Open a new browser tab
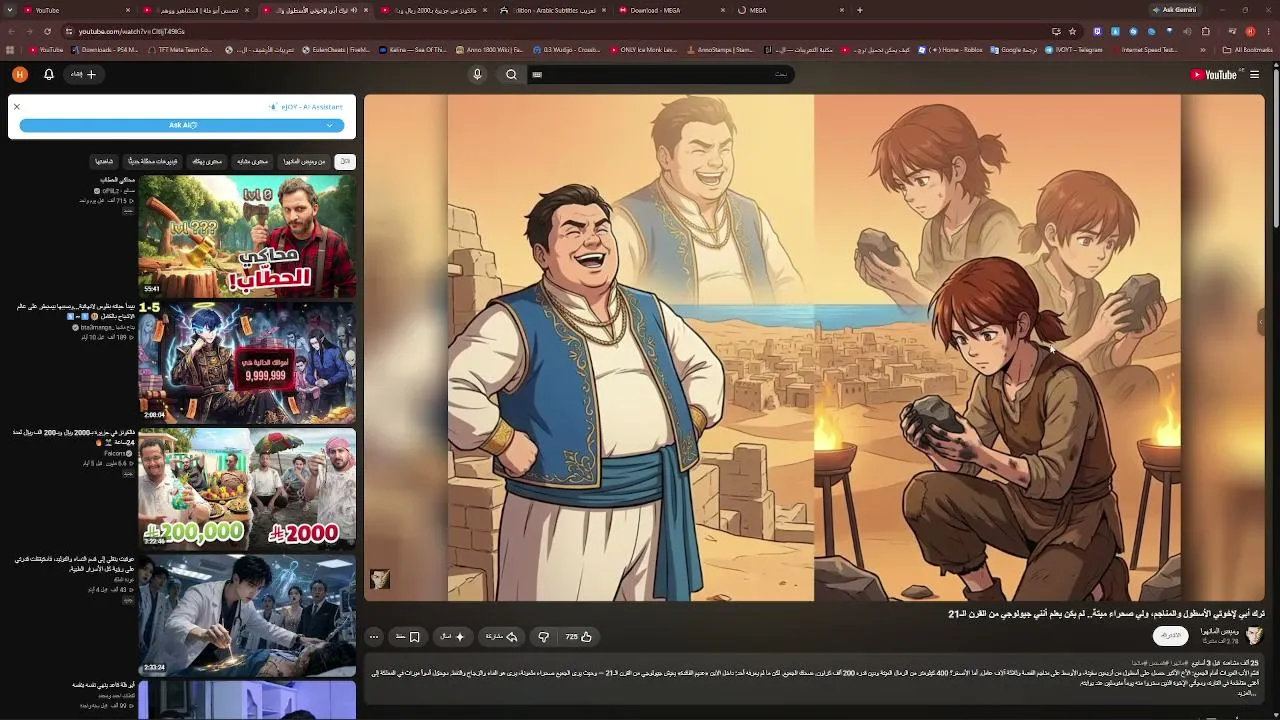The width and height of the screenshot is (1280, 720). 860,10
